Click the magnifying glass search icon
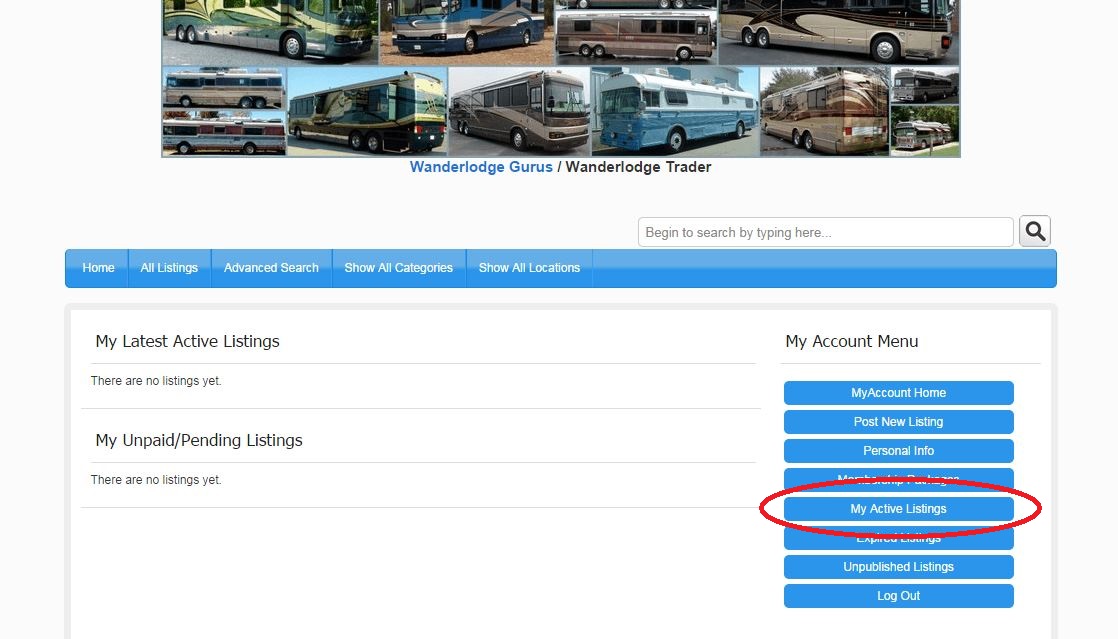Viewport: 1118px width, 639px height. [1035, 232]
